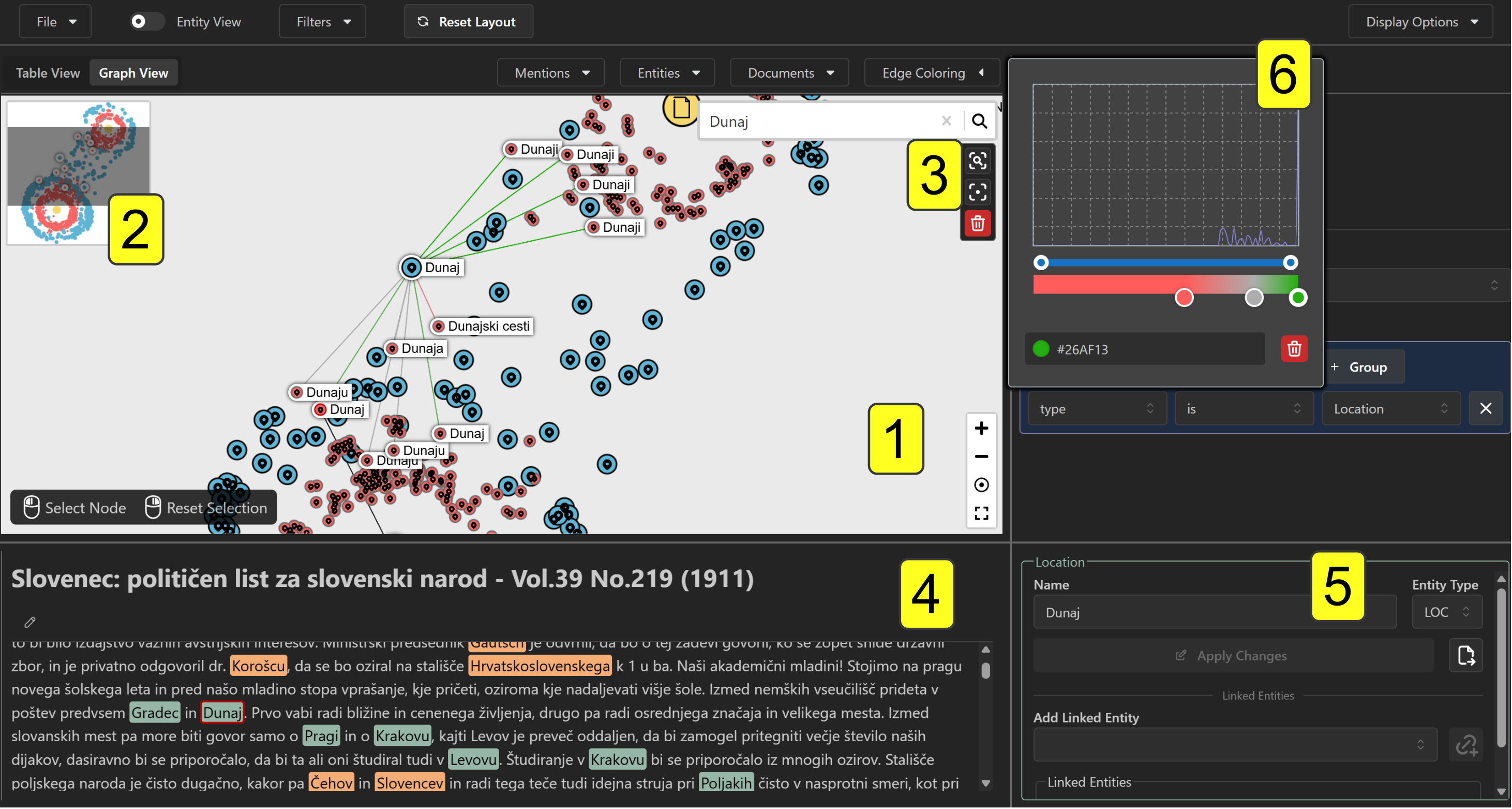This screenshot has width=1512, height=809.
Task: Click the Pragi mention in text
Action: coord(322,736)
